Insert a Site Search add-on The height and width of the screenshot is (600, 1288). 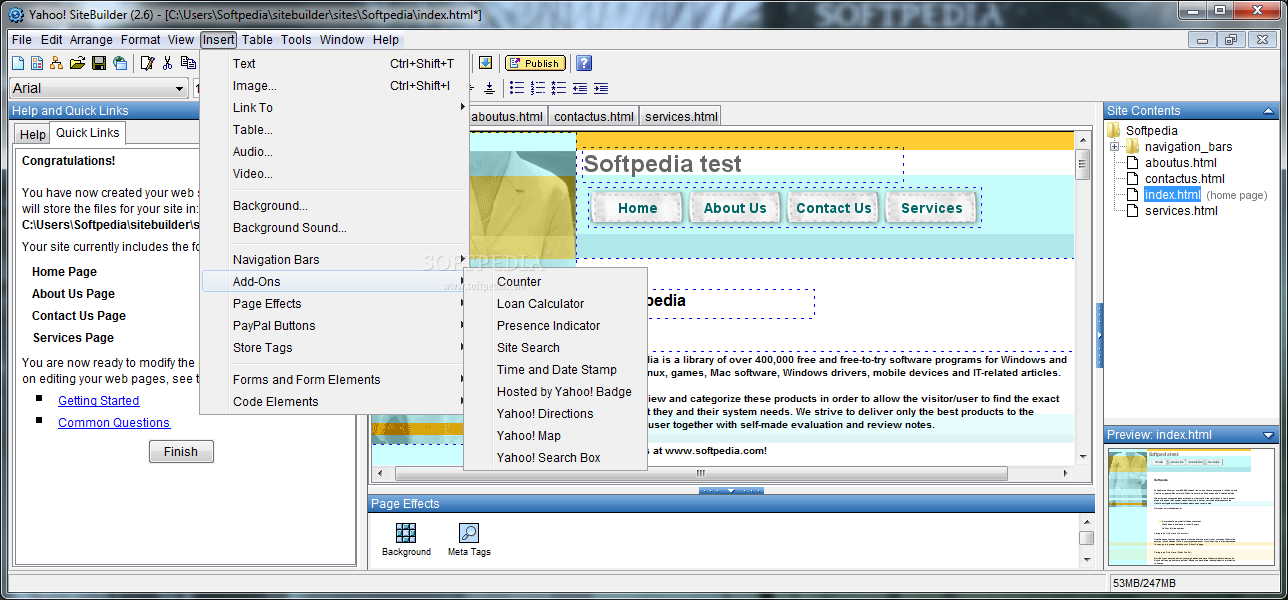coord(555,347)
